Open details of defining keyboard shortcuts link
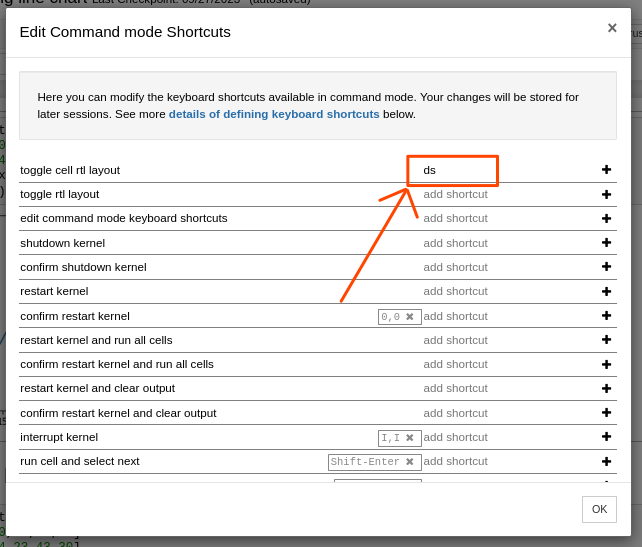 (x=274, y=114)
